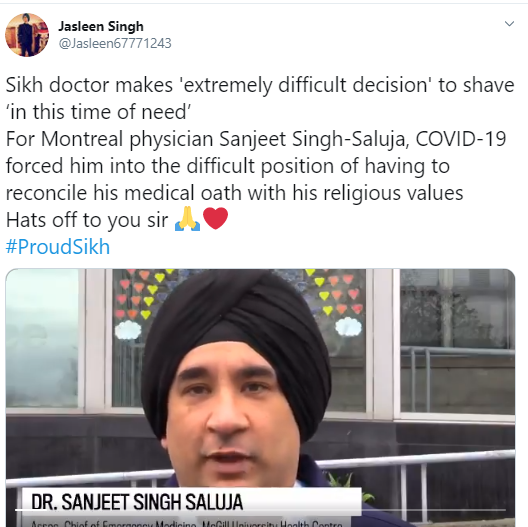Play the embedded doctor video

click(x=260, y=398)
